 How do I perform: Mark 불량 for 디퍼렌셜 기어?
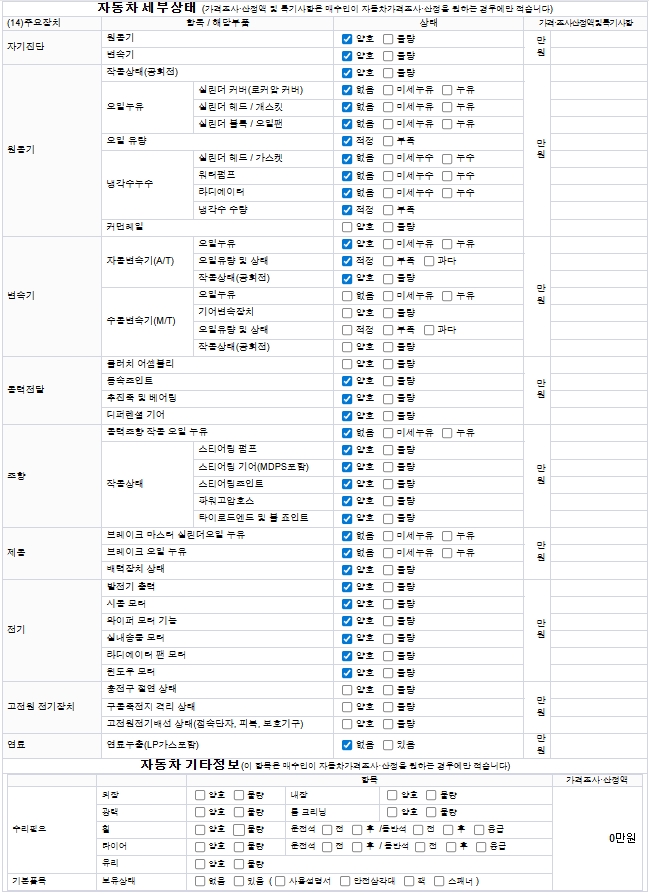click(x=388, y=416)
